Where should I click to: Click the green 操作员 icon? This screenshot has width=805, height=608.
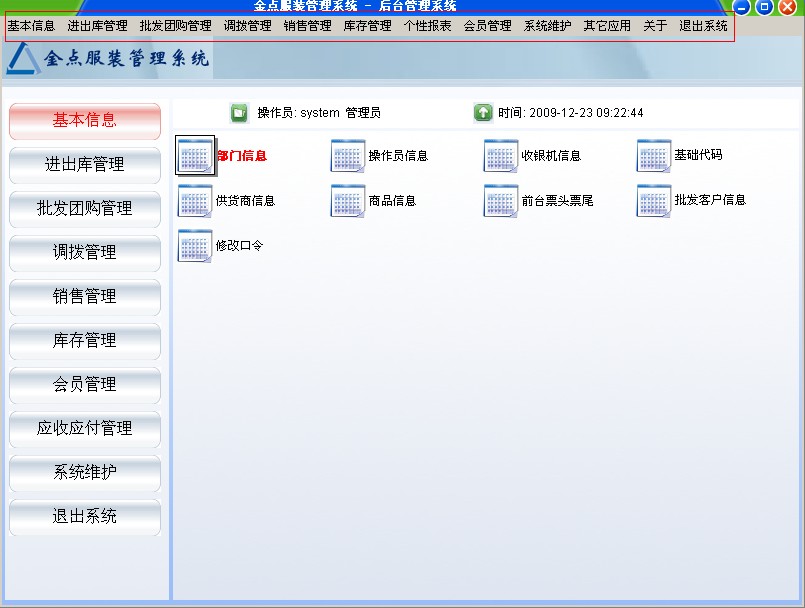pos(239,112)
